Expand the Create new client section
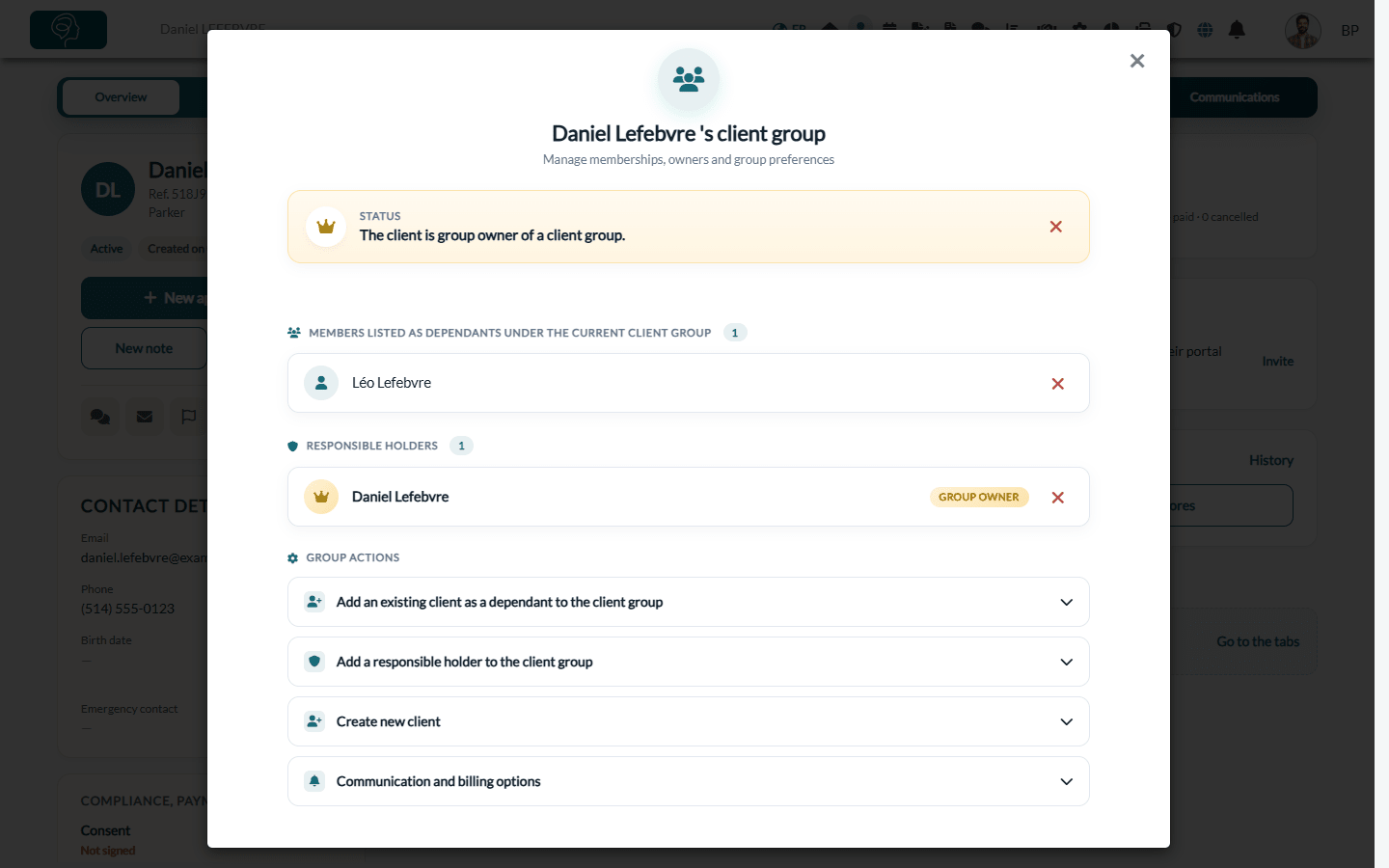The height and width of the screenshot is (868, 1389). pyautogui.click(x=689, y=721)
